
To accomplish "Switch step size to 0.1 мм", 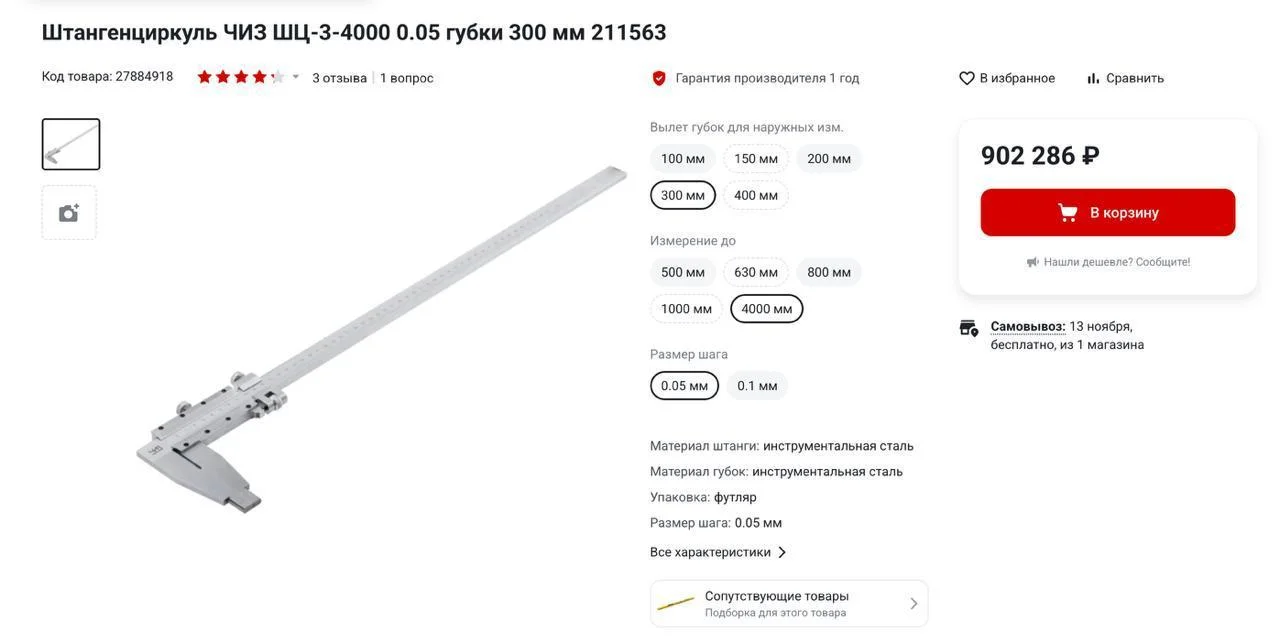I will coord(757,386).
